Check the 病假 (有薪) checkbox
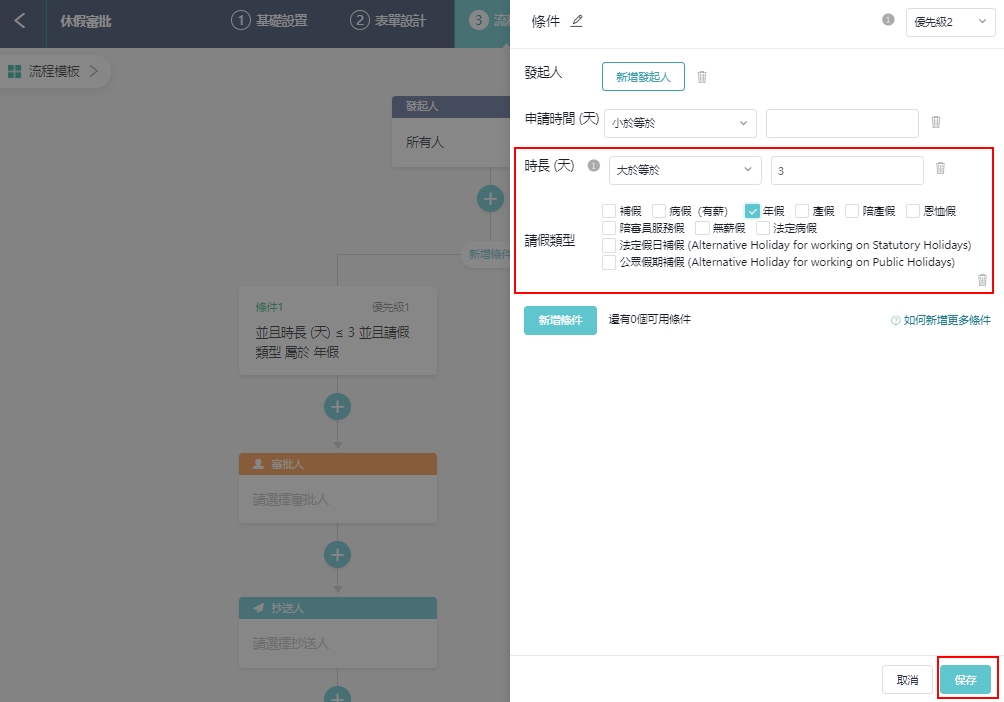The width and height of the screenshot is (1004, 702). point(659,211)
